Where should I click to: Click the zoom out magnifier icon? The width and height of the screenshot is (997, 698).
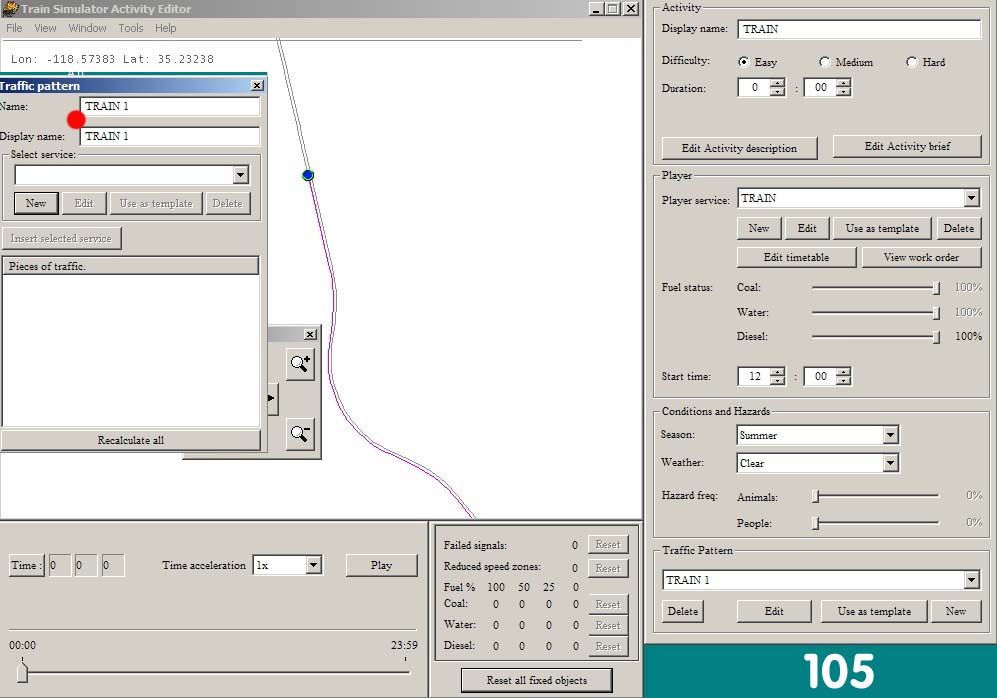click(300, 434)
